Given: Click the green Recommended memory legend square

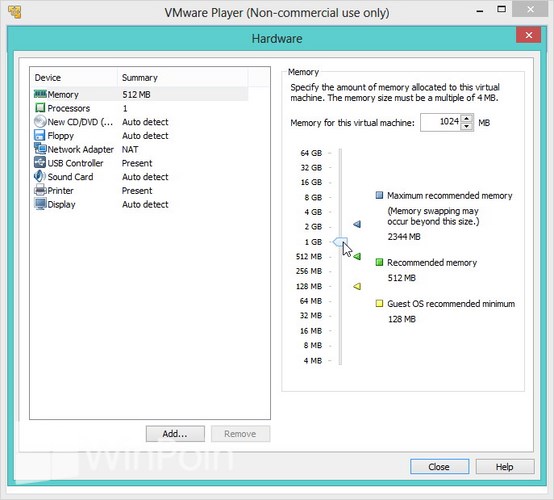Looking at the screenshot, I should [x=379, y=262].
